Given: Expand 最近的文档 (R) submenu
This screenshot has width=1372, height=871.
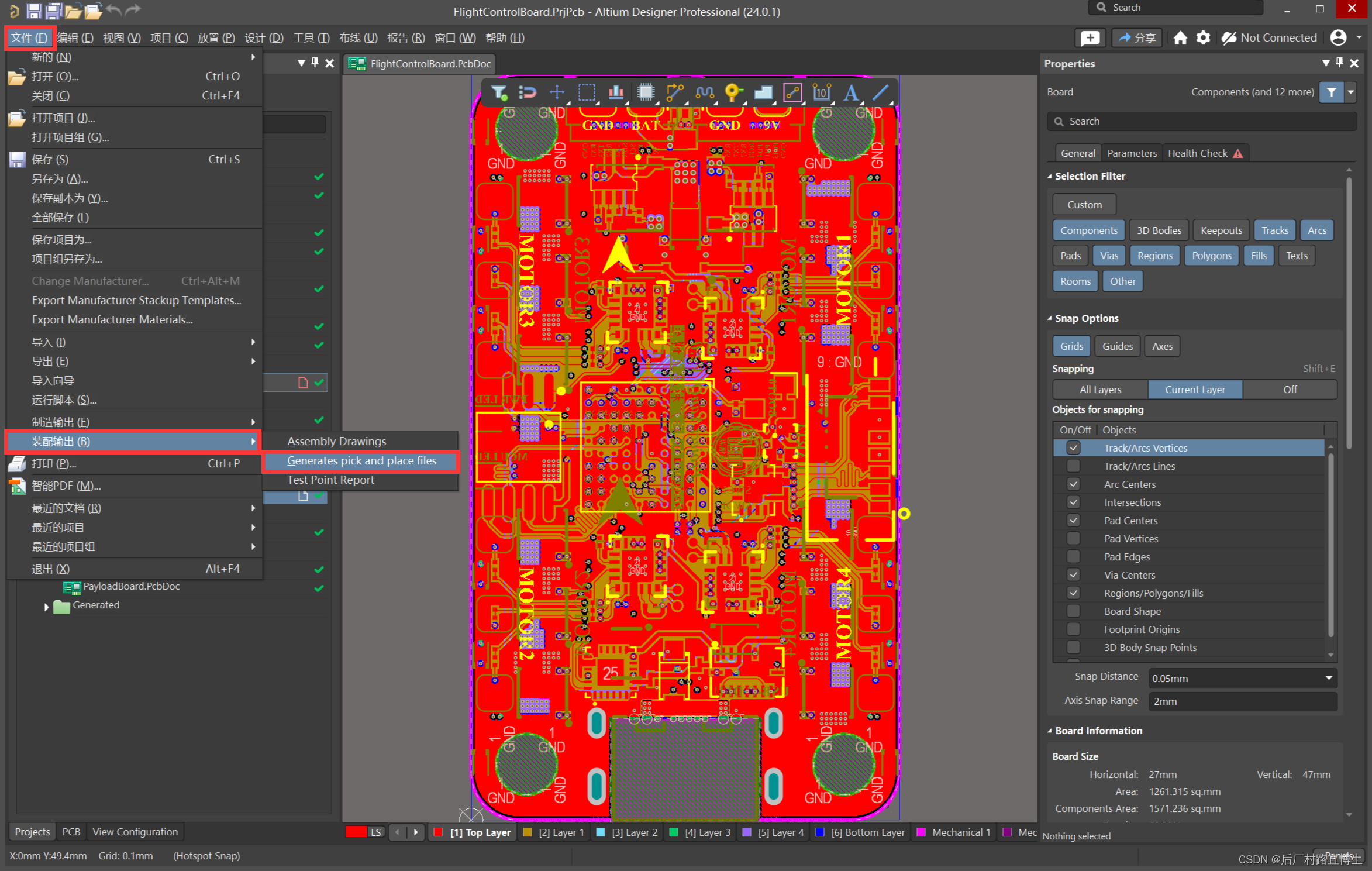Looking at the screenshot, I should pos(134,508).
